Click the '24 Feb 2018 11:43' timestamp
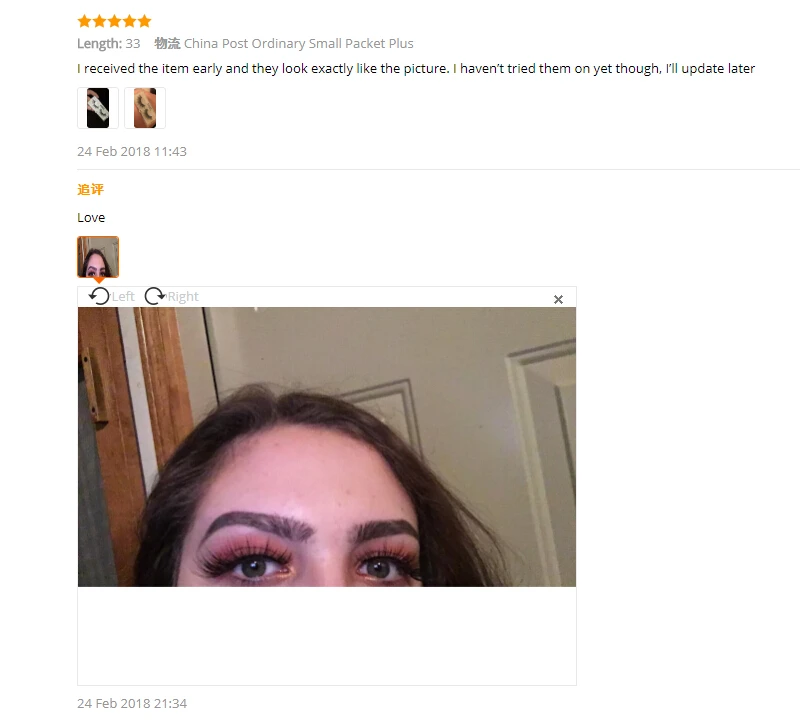800x722 pixels. point(132,152)
